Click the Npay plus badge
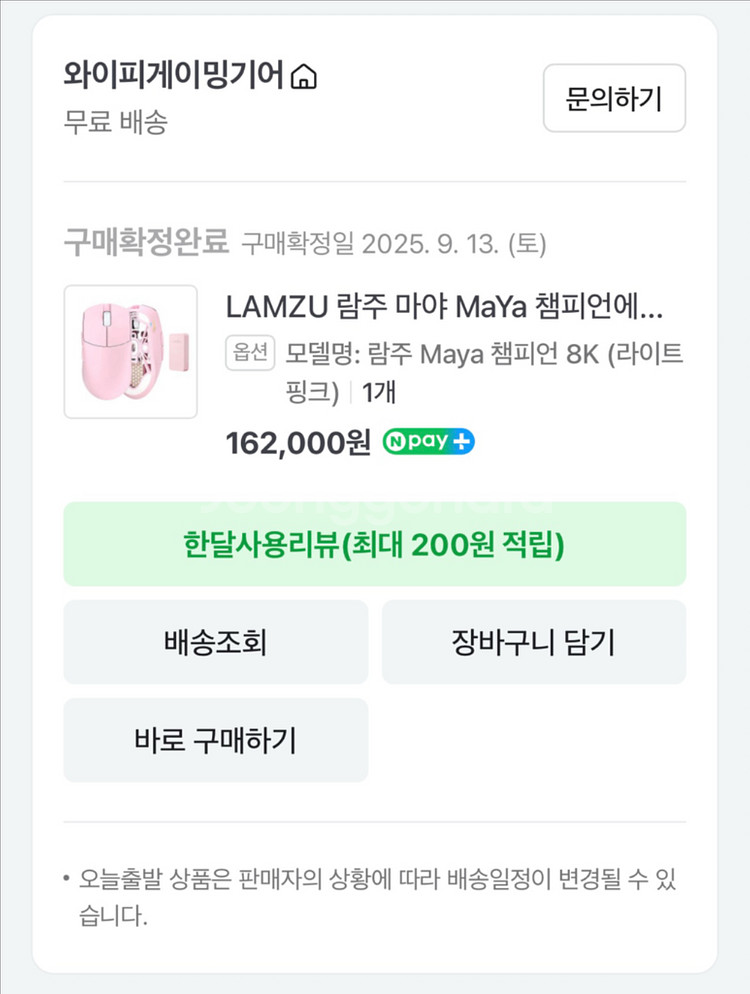This screenshot has height=994, width=750. click(429, 442)
